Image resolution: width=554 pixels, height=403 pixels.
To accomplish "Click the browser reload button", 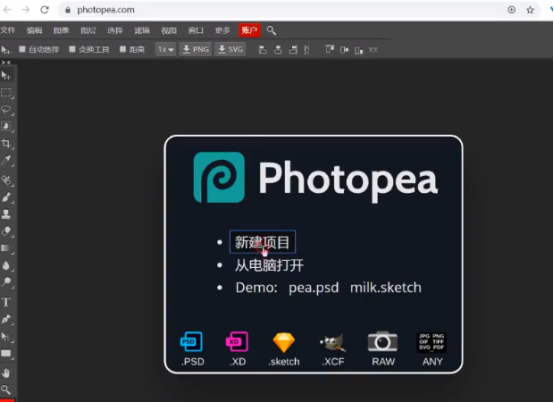I will [45, 10].
